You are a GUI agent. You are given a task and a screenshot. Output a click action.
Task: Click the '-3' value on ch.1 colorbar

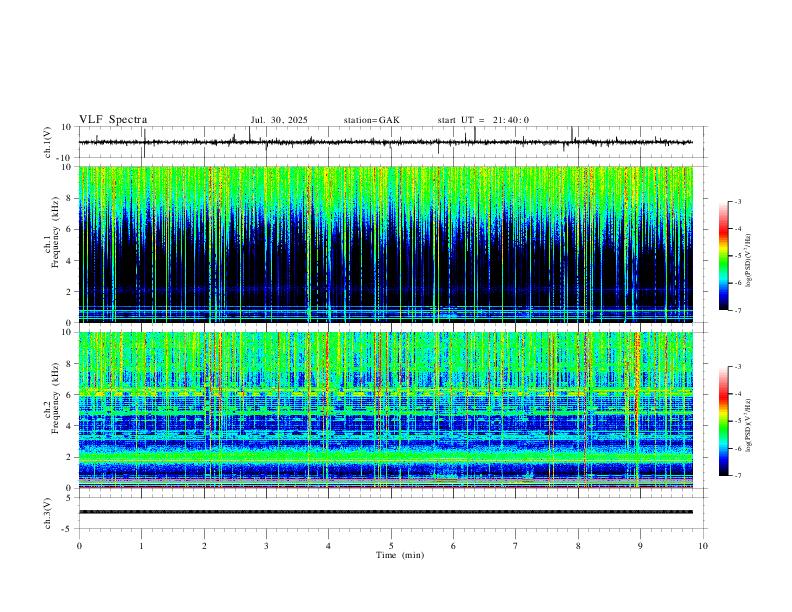pyautogui.click(x=737, y=201)
